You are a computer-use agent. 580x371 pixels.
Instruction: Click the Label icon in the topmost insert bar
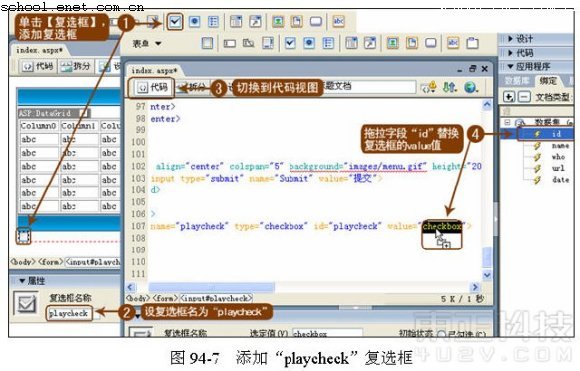[338, 21]
